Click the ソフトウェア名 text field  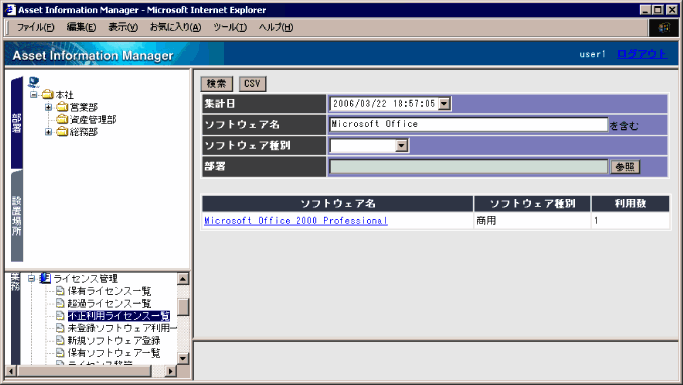[468, 125]
